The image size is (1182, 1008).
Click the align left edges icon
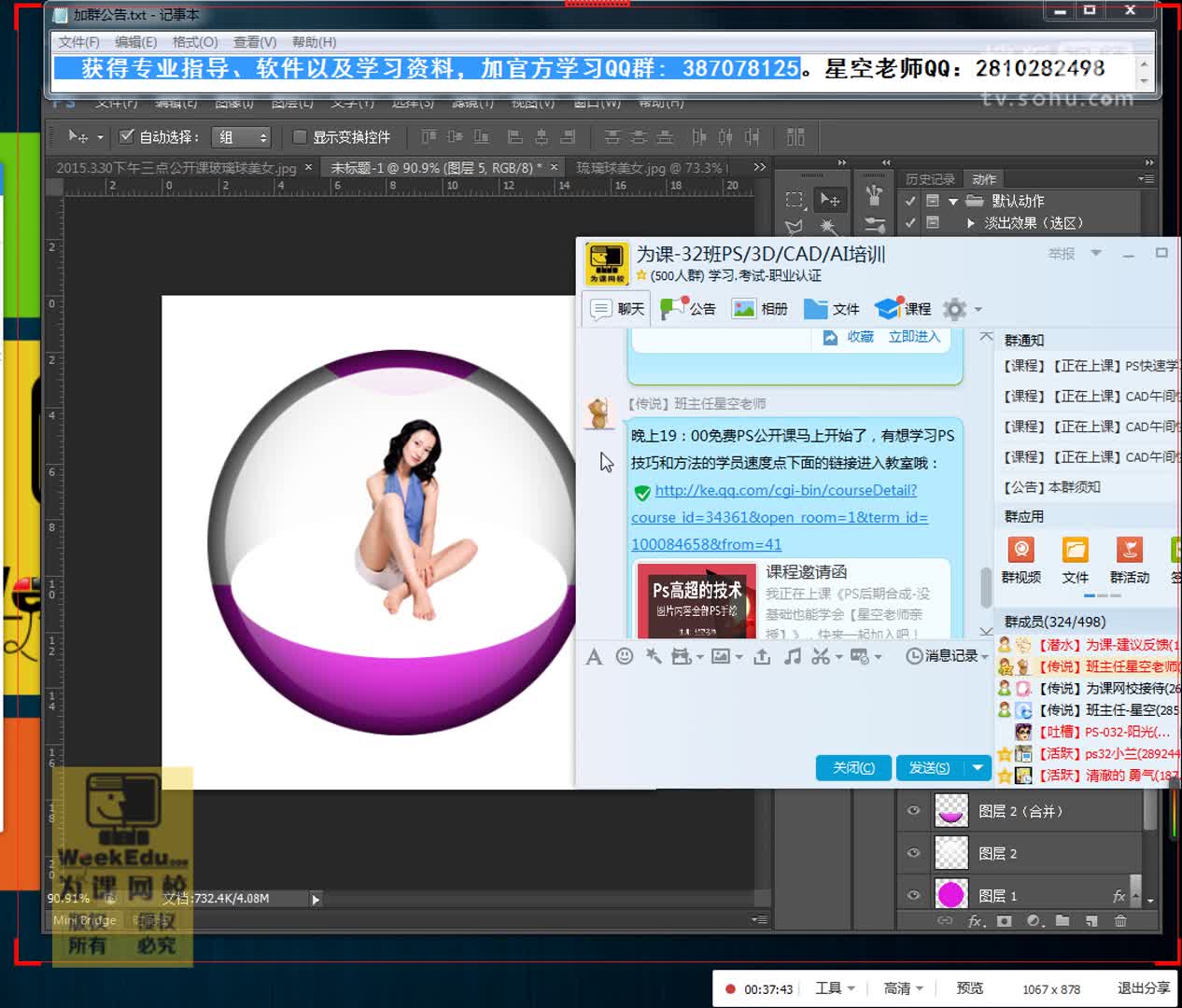(514, 137)
